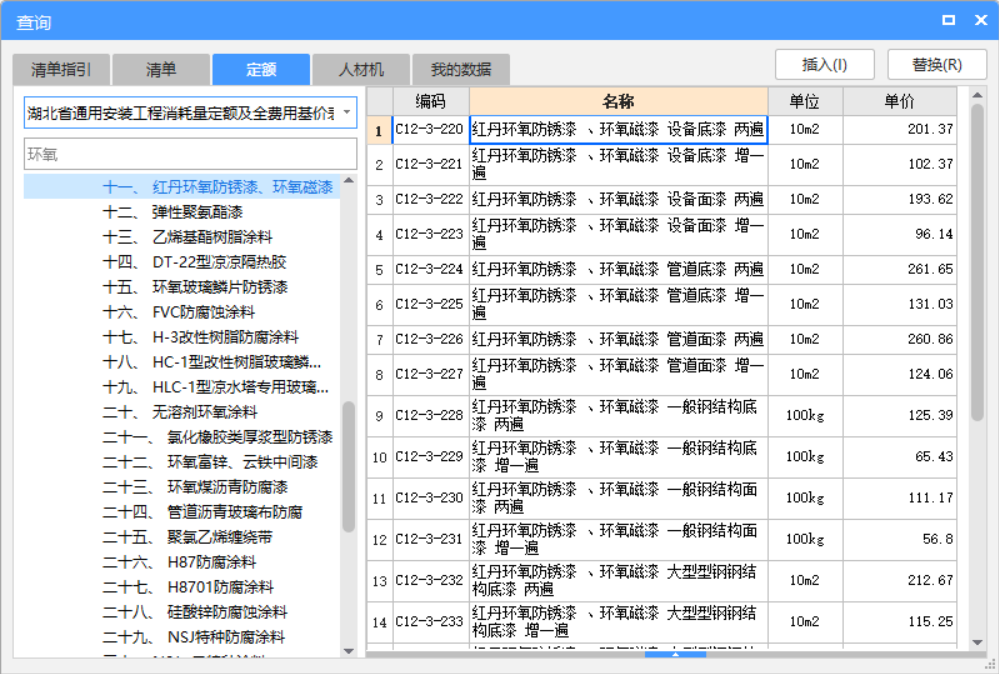Image resolution: width=999 pixels, height=674 pixels.
Task: Select tree item 十五、环氧玻璃鳞片防锈漆
Action: click(195, 287)
